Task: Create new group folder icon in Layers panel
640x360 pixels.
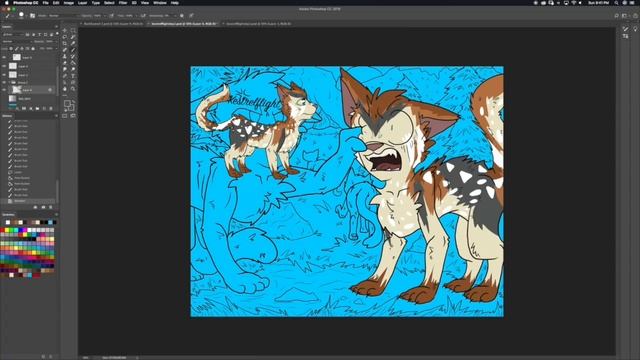Action: [x=37, y=109]
